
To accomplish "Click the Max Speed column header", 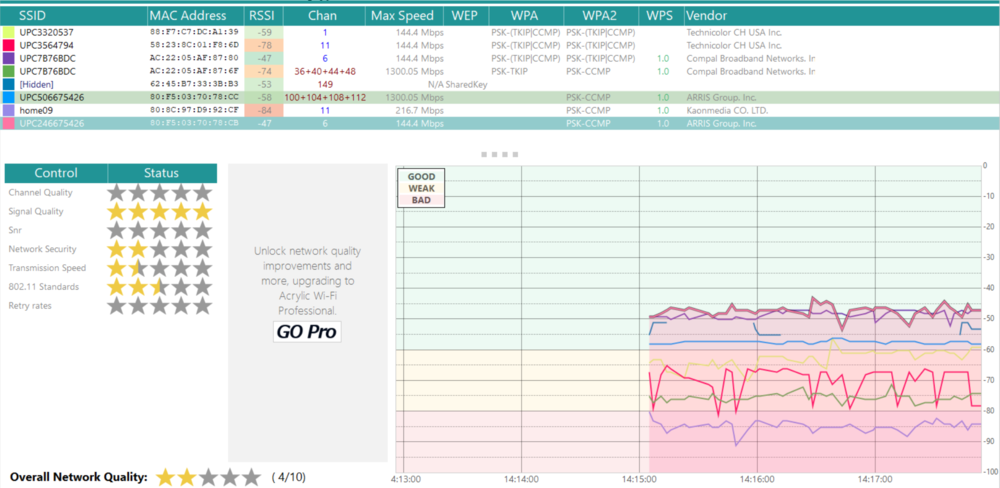I will point(403,16).
